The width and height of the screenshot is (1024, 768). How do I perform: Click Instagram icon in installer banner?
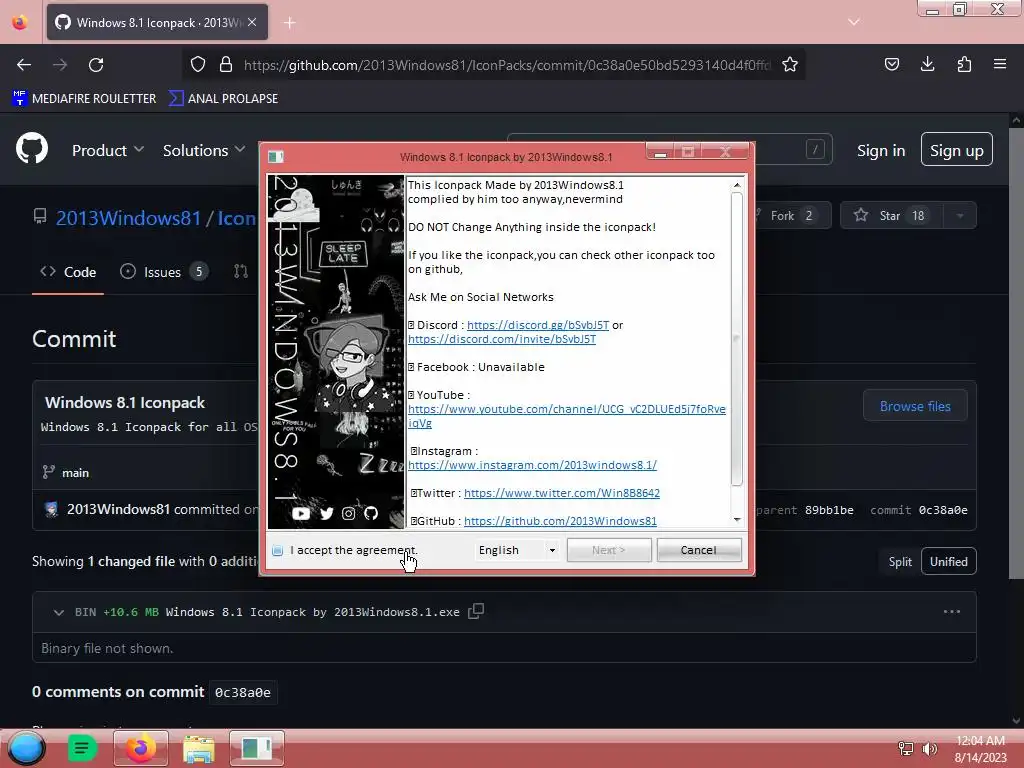349,513
